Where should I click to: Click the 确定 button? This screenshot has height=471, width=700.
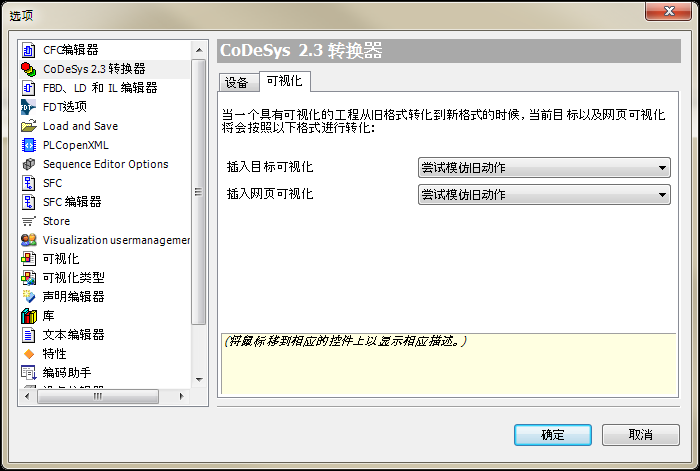point(553,435)
